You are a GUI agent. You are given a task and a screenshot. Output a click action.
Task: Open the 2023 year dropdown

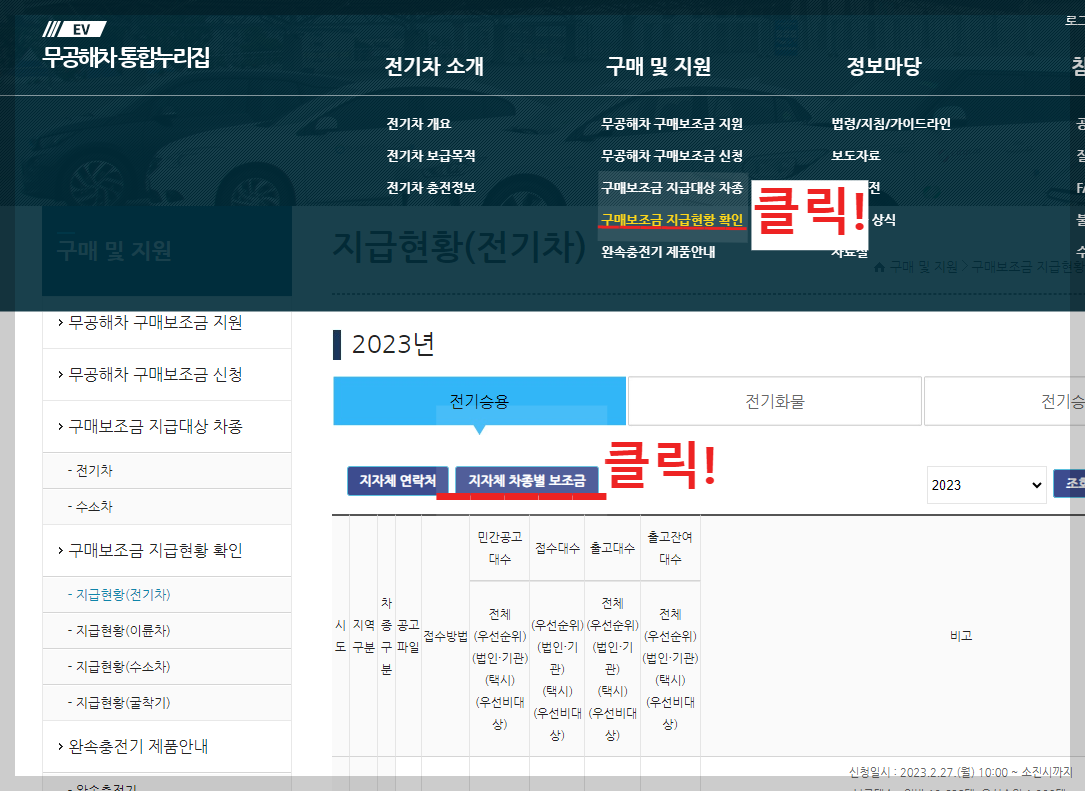pyautogui.click(x=985, y=484)
